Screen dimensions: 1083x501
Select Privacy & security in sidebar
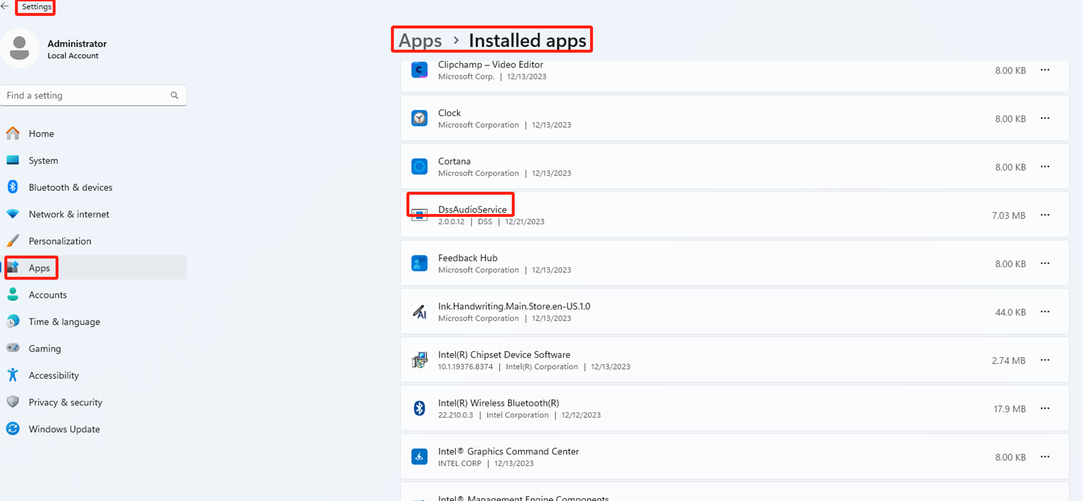(65, 402)
